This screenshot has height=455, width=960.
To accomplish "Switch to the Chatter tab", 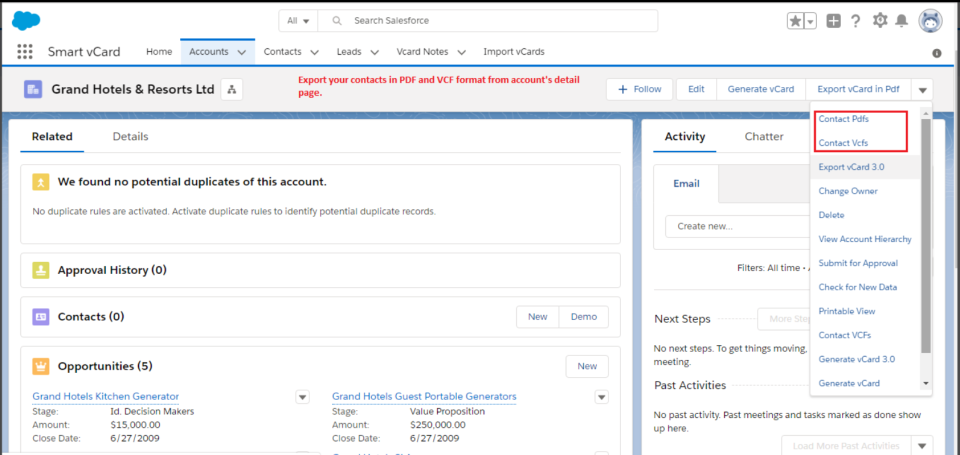I will [x=764, y=137].
